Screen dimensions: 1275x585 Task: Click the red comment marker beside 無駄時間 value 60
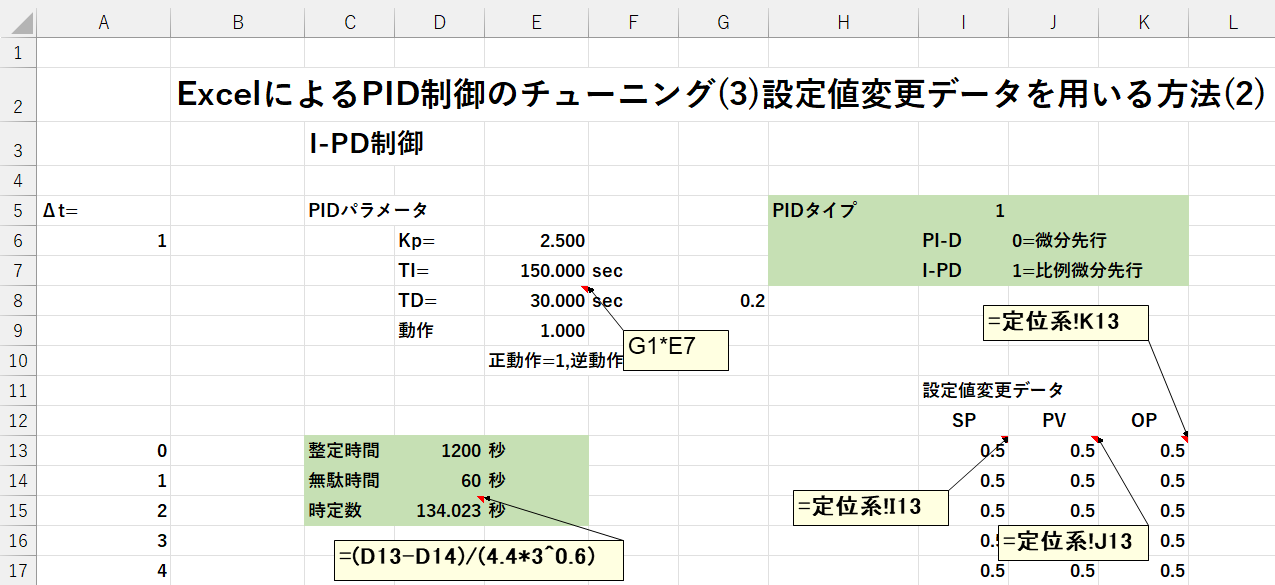[482, 496]
